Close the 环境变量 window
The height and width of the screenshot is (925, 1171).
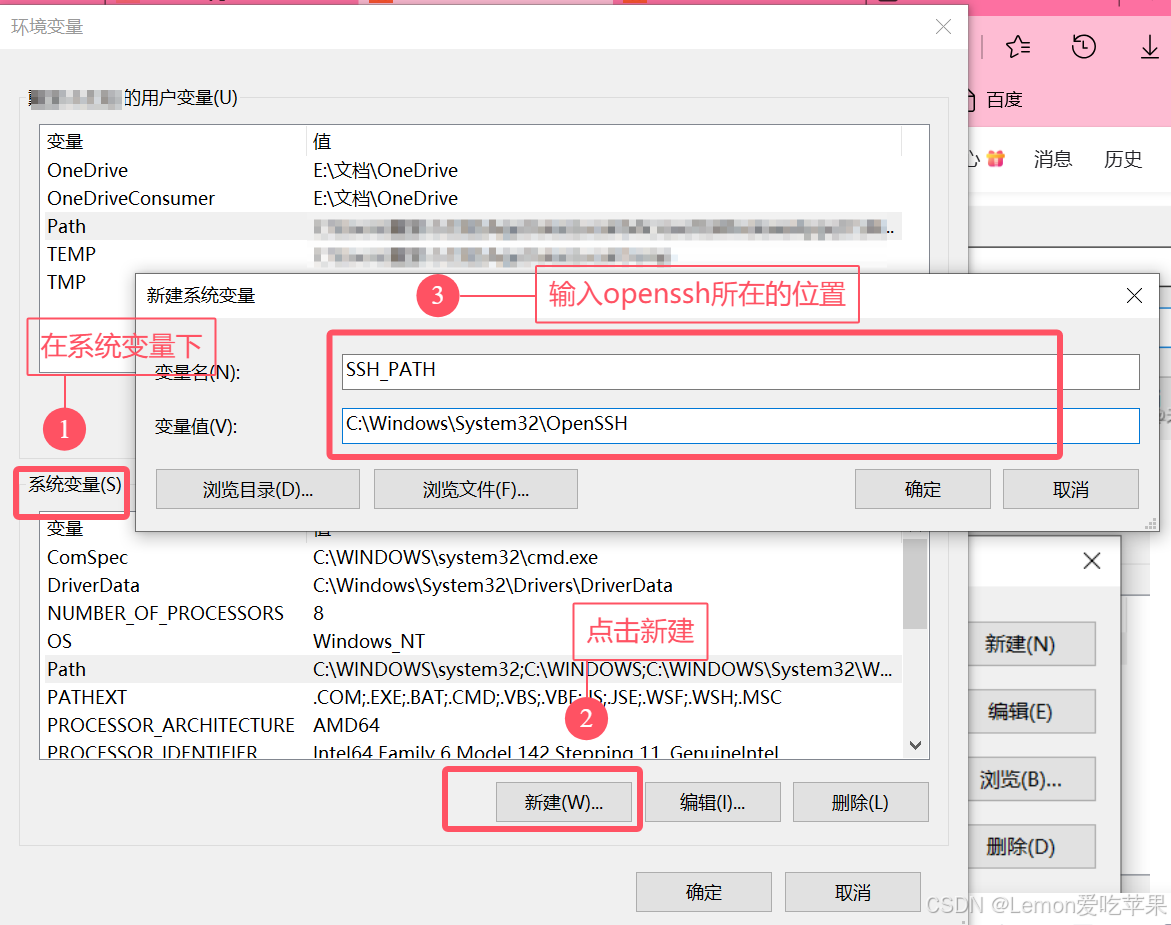[x=943, y=27]
